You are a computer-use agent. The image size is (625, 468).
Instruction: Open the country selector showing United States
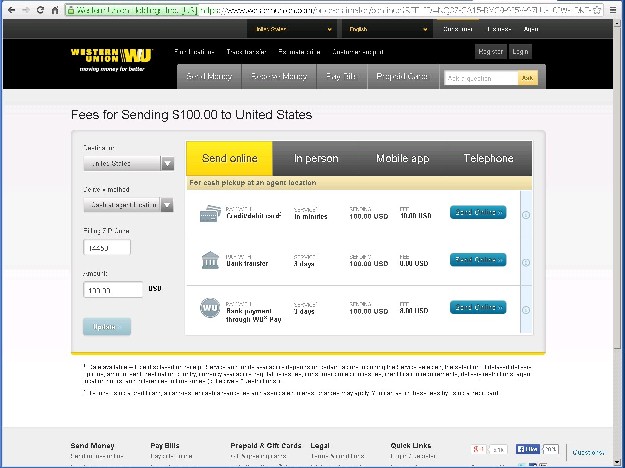[x=291, y=29]
